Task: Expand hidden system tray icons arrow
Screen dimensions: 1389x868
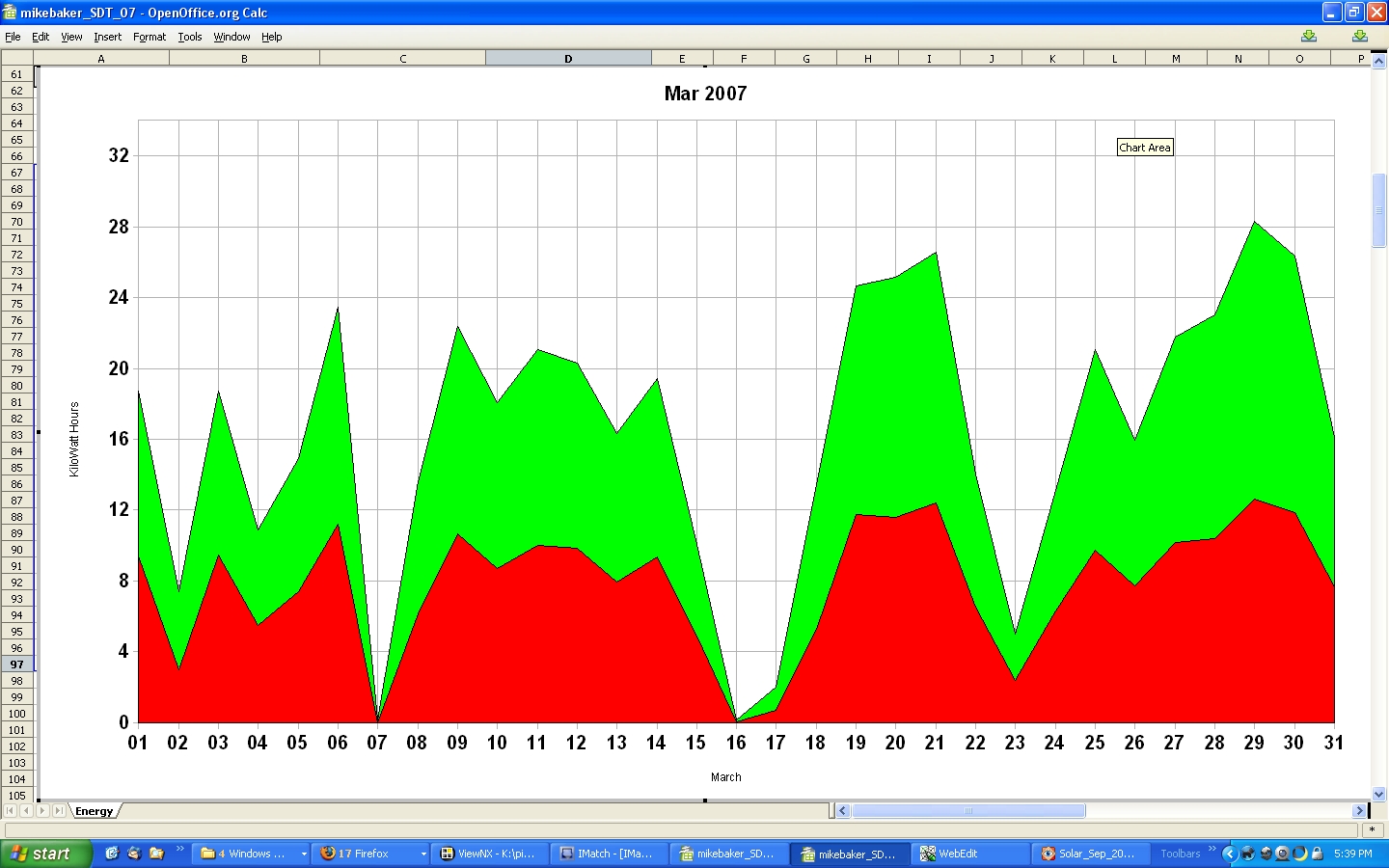Action: click(x=1229, y=854)
